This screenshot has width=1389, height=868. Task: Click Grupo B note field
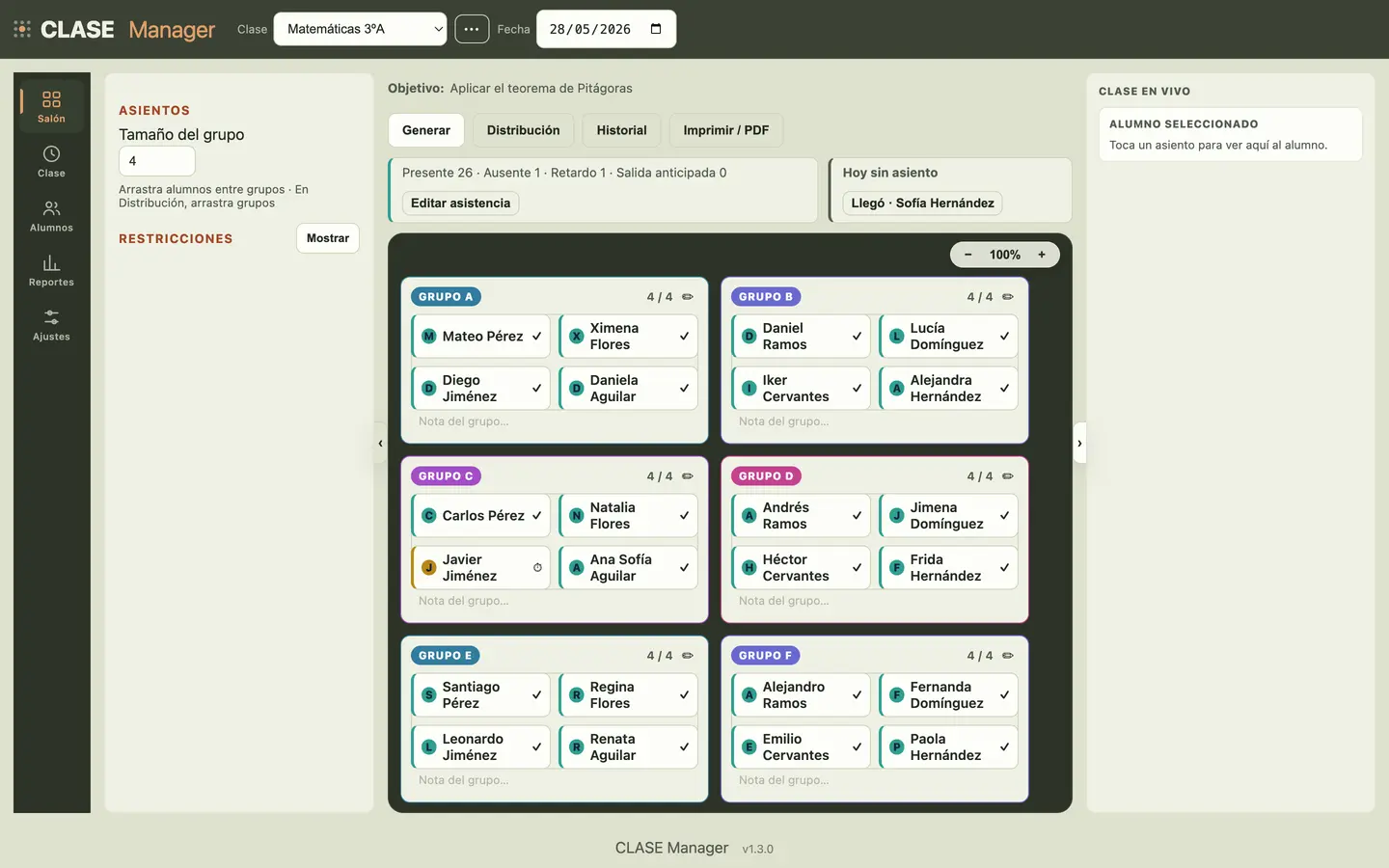click(875, 421)
